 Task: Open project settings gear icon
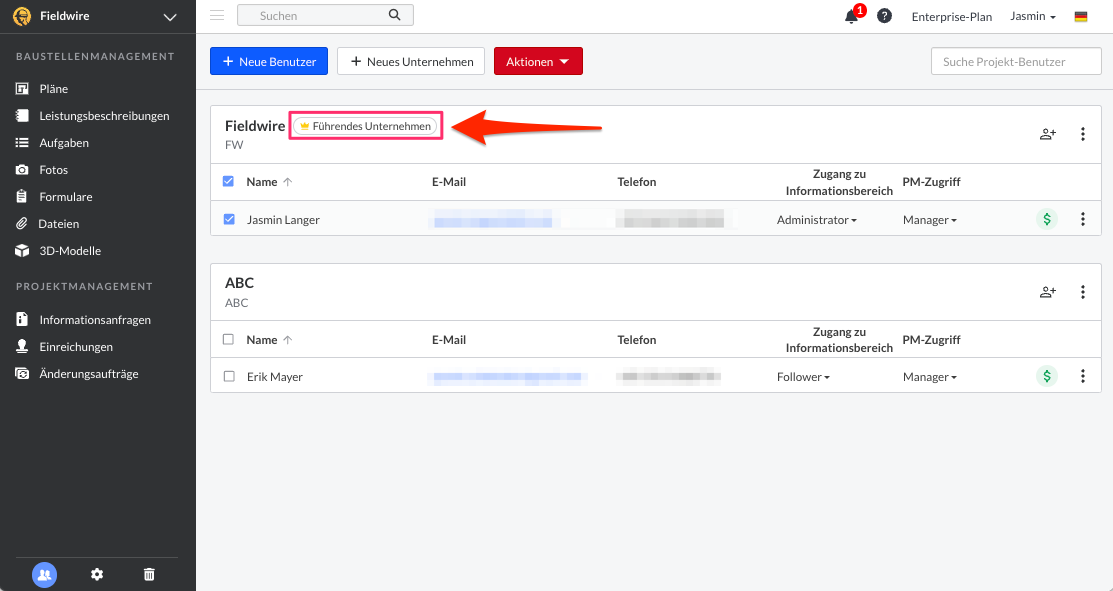pyautogui.click(x=97, y=575)
